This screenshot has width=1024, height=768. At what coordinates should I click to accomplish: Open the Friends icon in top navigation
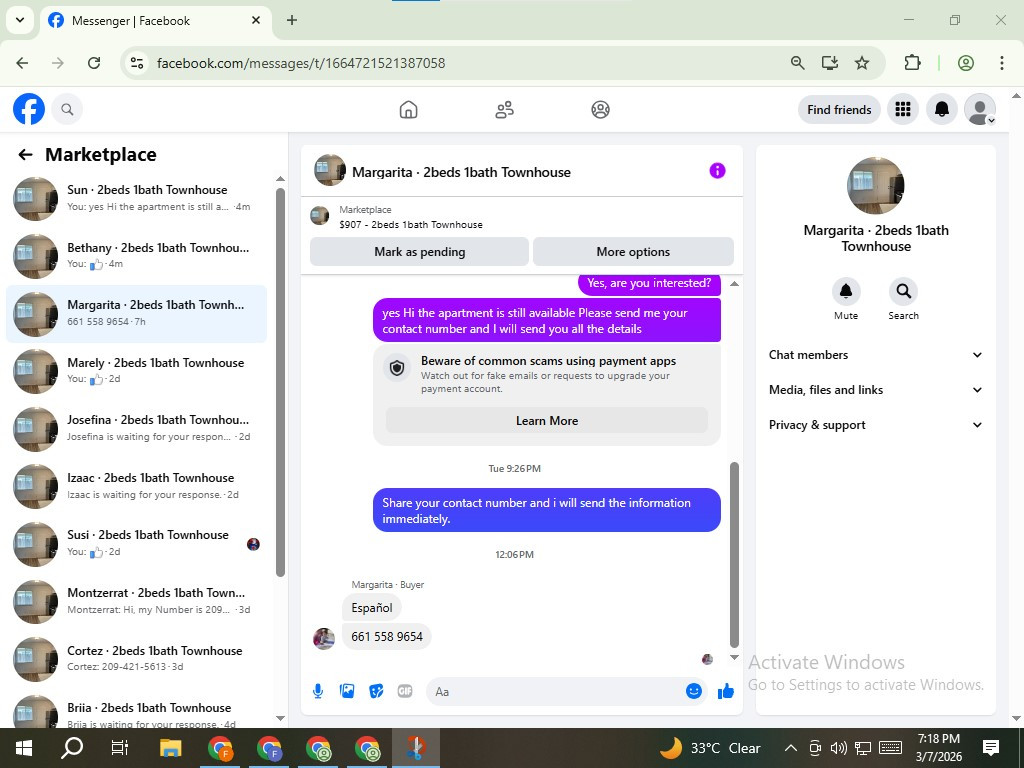pyautogui.click(x=504, y=110)
